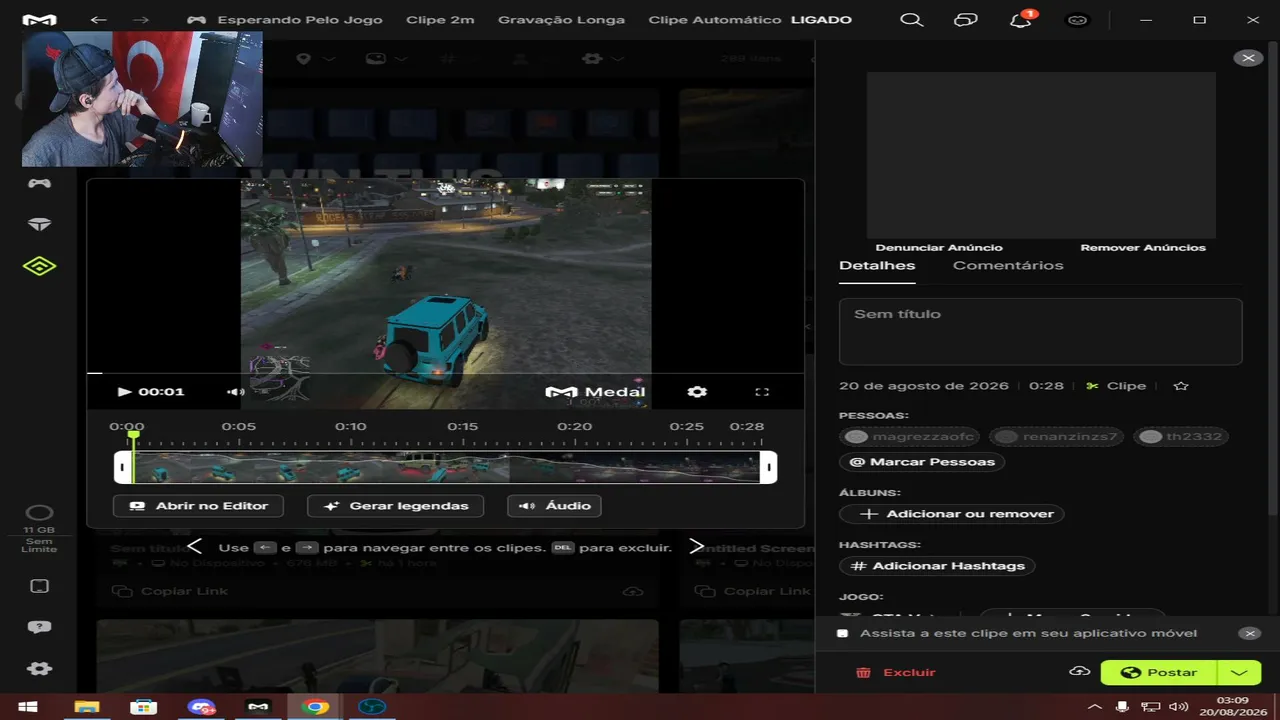Show hidden tray icons with the up chevron
Viewport: 1280px width, 720px height.
1094,707
